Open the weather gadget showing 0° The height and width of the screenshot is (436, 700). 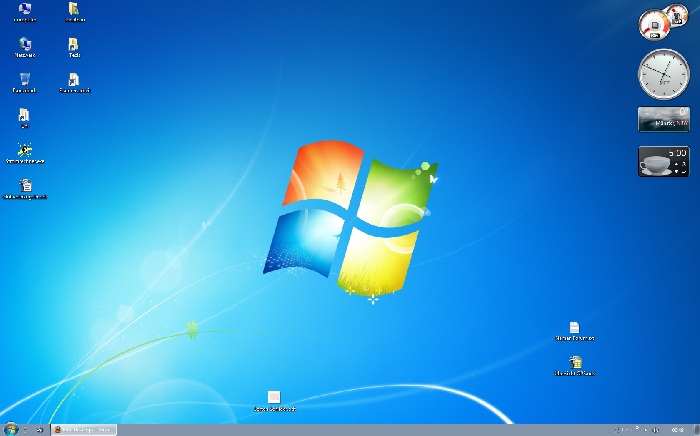click(x=664, y=119)
